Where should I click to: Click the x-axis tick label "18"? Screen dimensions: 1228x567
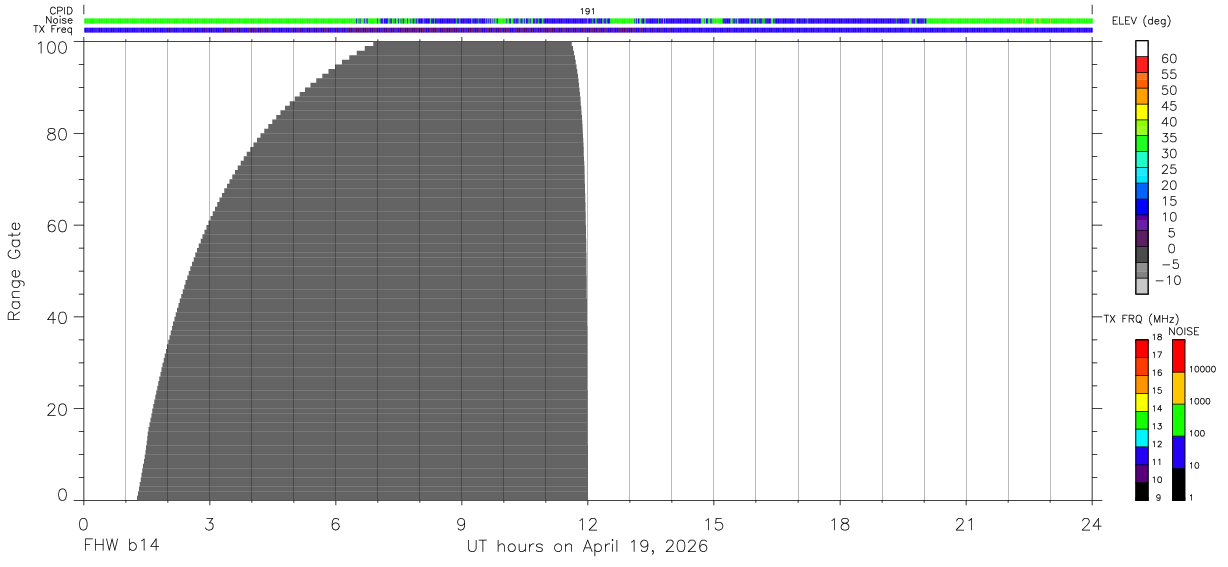tap(839, 525)
